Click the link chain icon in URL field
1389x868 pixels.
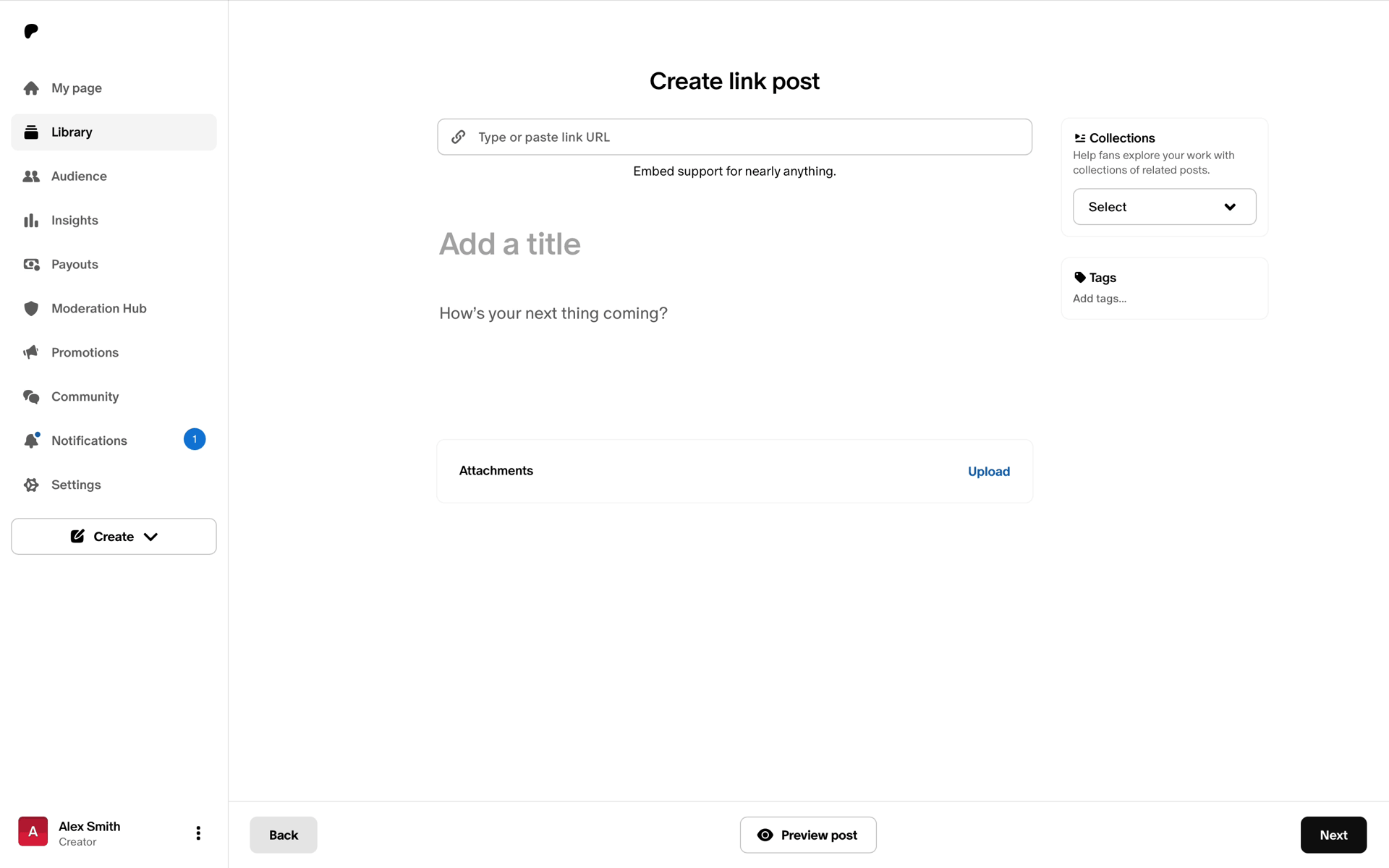click(459, 137)
